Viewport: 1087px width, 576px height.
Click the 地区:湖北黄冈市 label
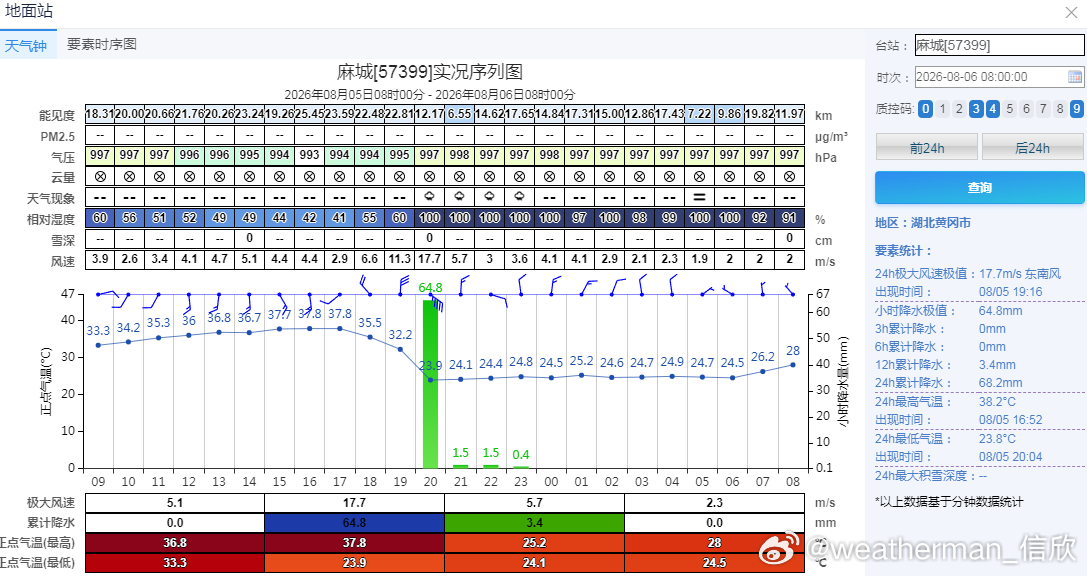[x=923, y=222]
